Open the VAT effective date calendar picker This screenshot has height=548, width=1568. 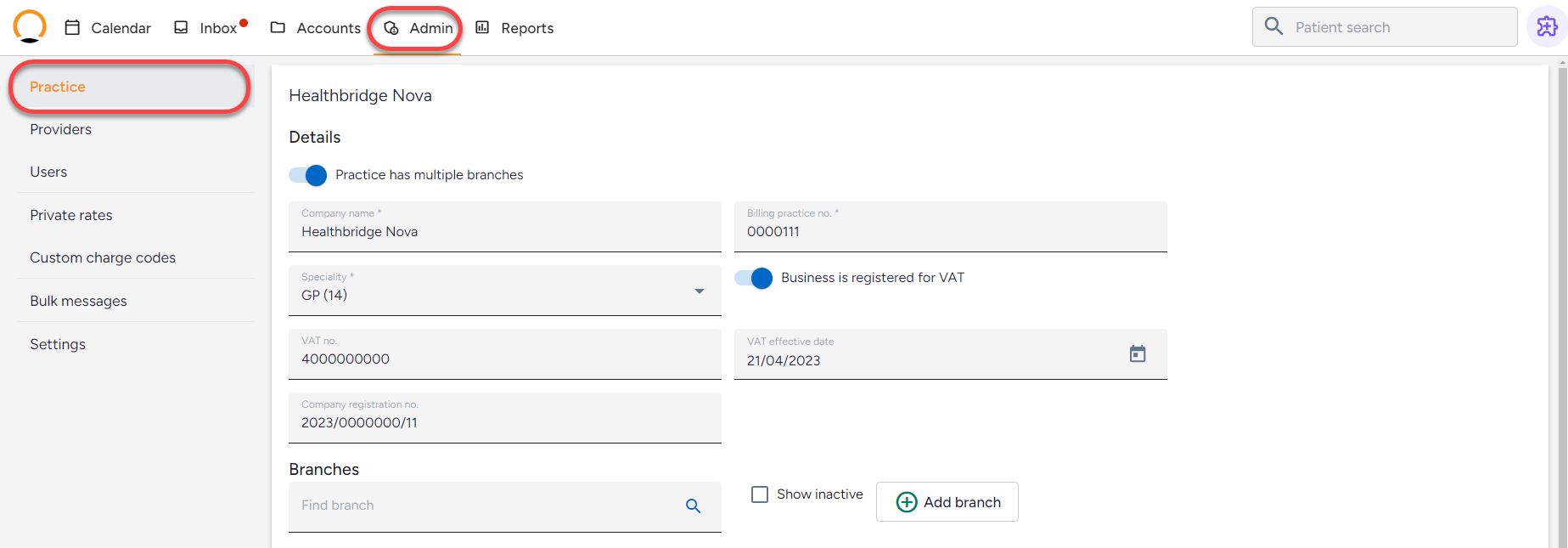(1138, 353)
